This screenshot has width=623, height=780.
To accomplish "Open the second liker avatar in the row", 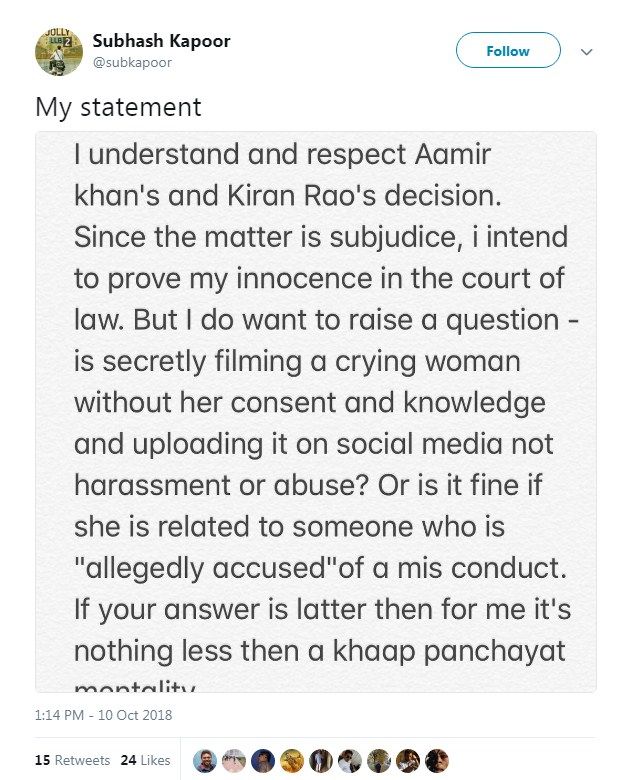I will coord(234,761).
